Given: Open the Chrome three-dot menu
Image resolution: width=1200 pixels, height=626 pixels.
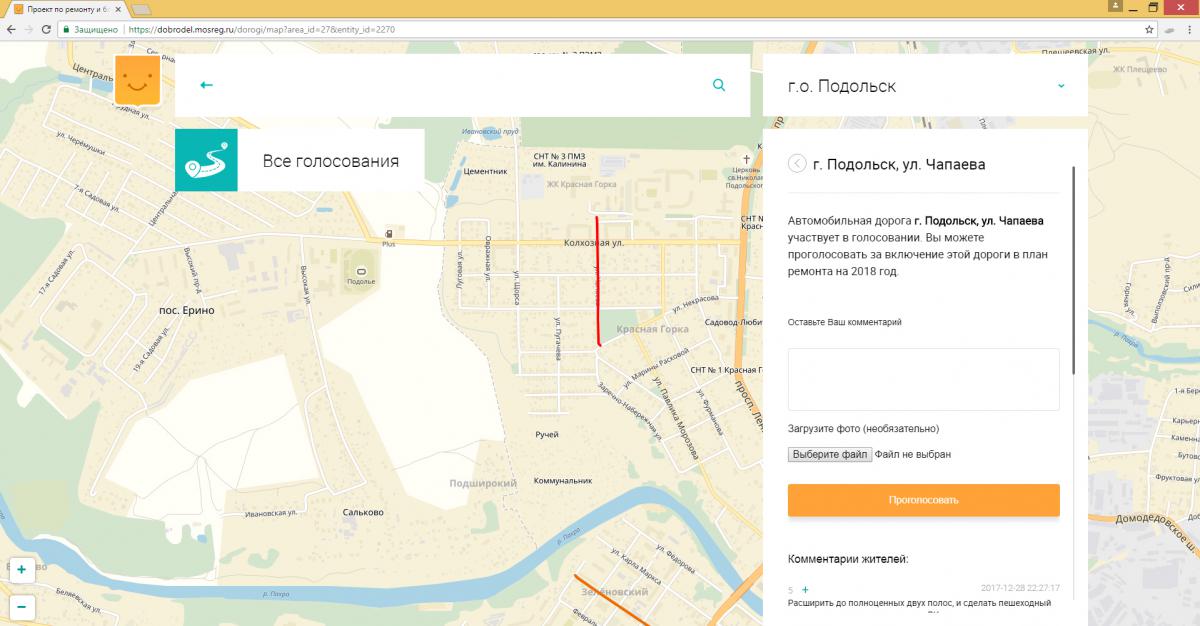Looking at the screenshot, I should pyautogui.click(x=1186, y=30).
